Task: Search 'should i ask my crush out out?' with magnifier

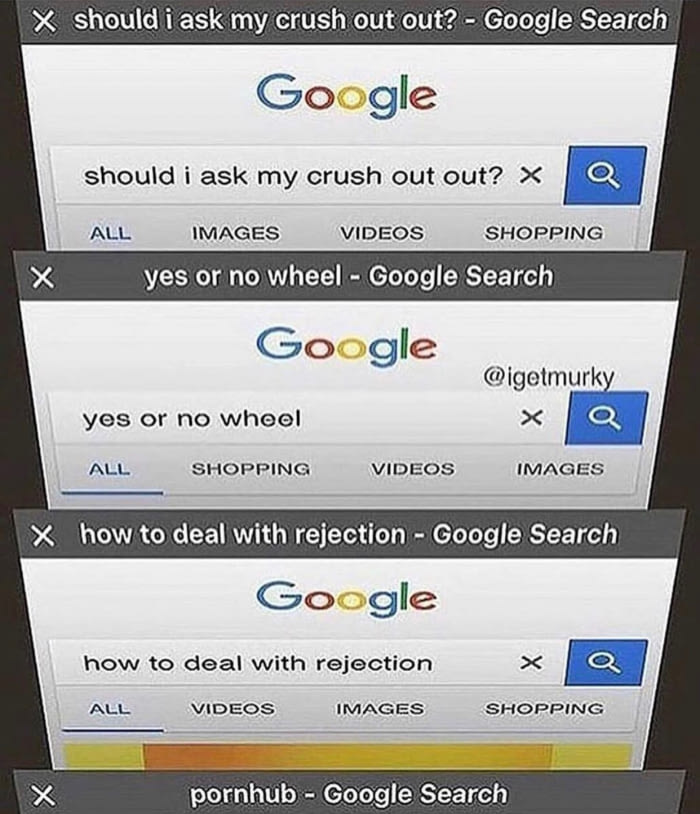Action: [605, 175]
